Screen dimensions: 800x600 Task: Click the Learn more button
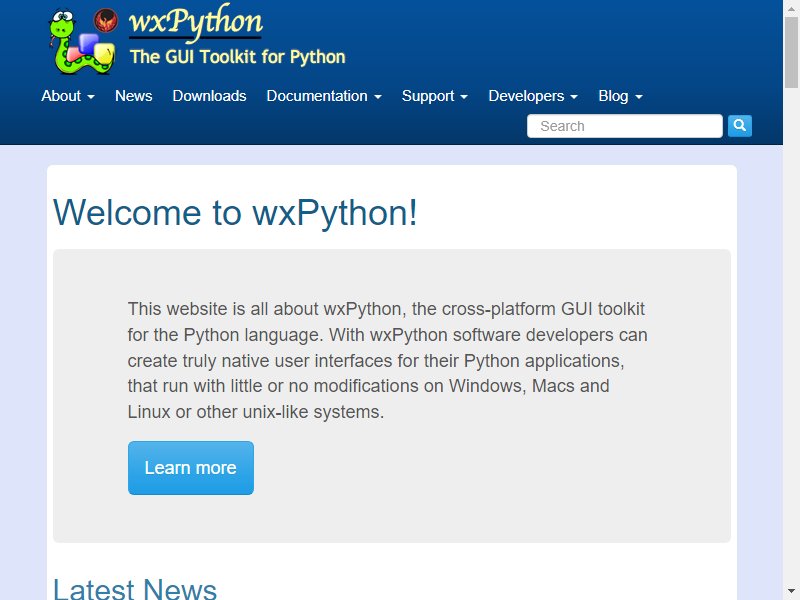191,468
